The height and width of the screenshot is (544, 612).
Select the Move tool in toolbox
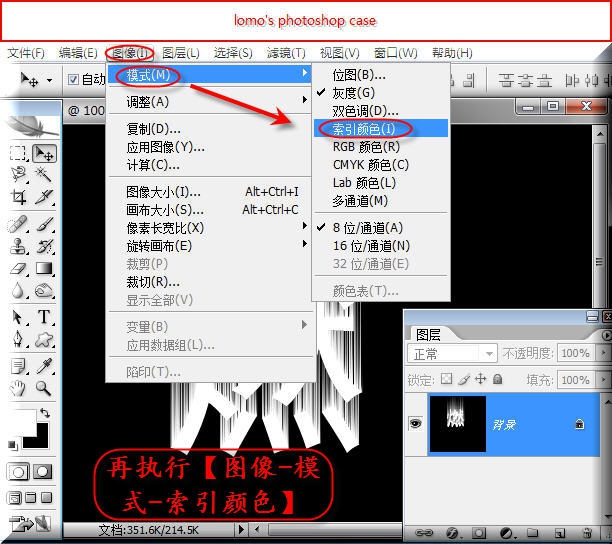tap(44, 153)
